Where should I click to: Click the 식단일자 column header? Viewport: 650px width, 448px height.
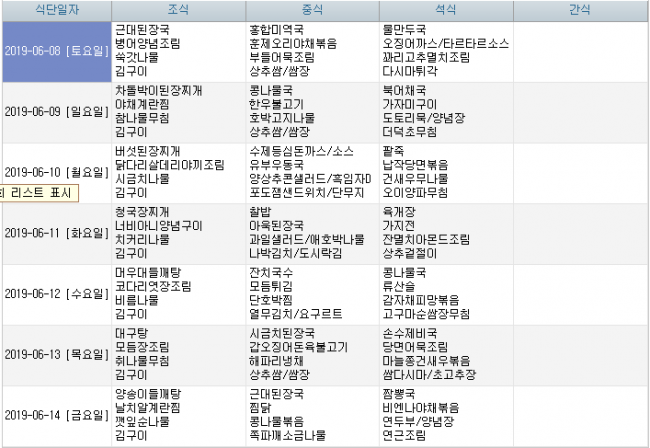[x=55, y=10]
